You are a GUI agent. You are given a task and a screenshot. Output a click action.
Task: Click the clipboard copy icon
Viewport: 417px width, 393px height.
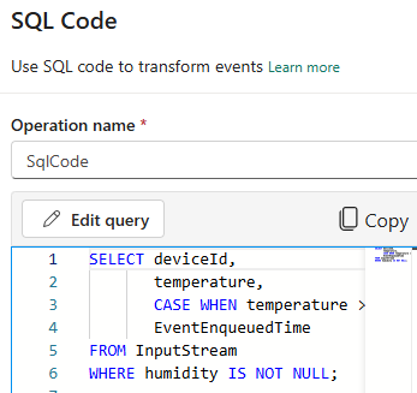(348, 219)
